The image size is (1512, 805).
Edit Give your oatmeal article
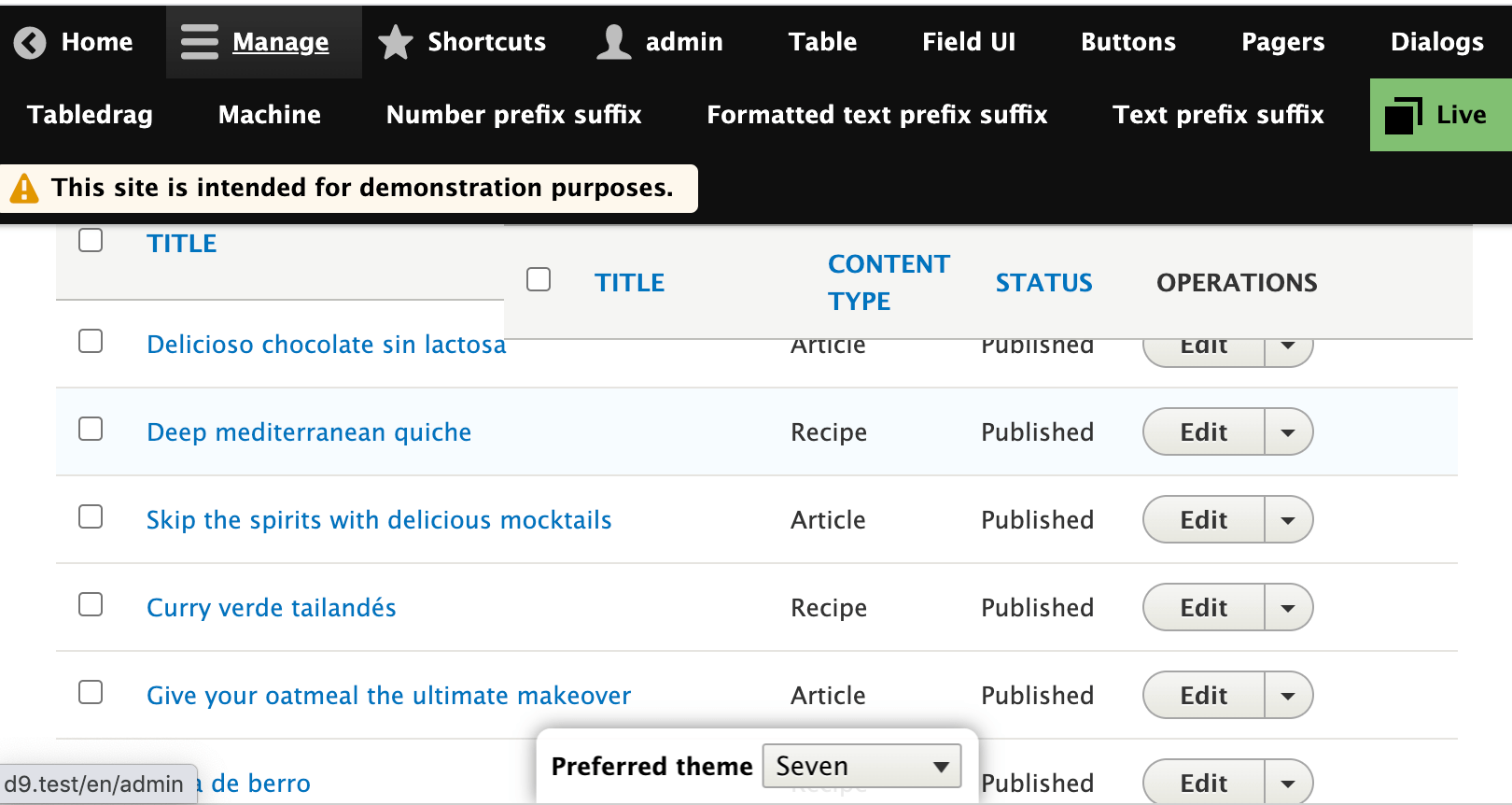point(1204,696)
